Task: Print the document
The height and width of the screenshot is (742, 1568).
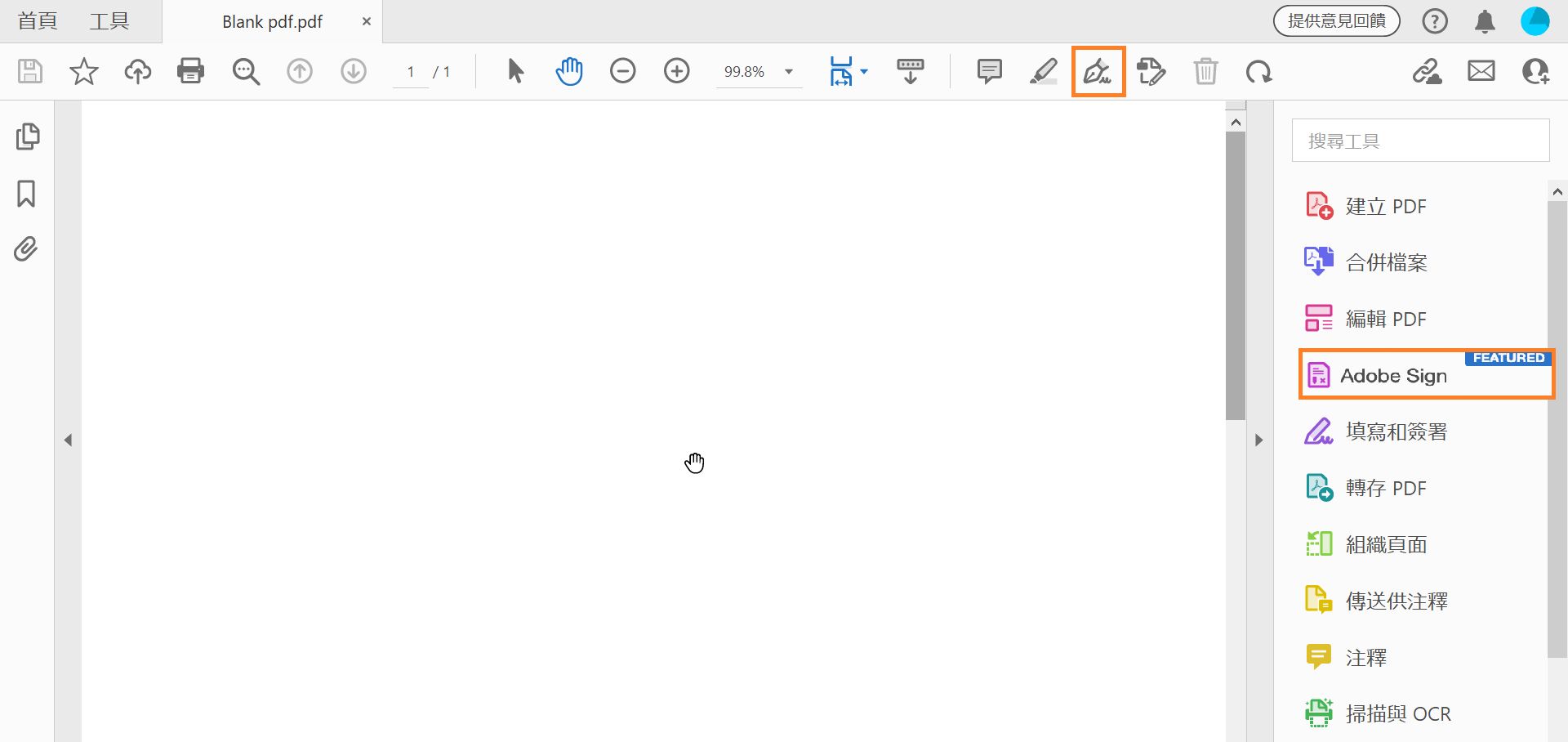Action: [x=191, y=72]
